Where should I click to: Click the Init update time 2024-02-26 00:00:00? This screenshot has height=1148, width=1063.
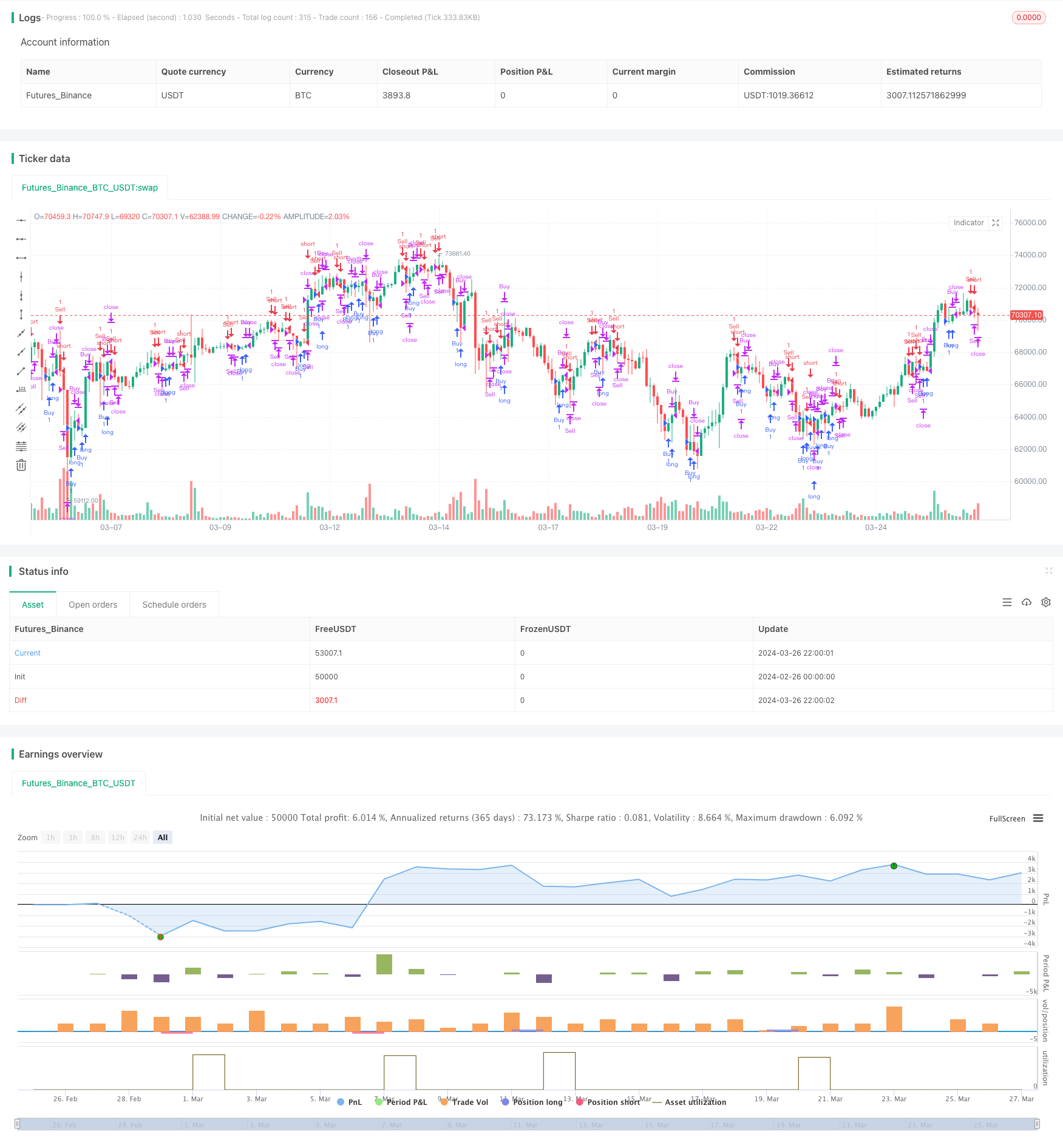[x=796, y=676]
